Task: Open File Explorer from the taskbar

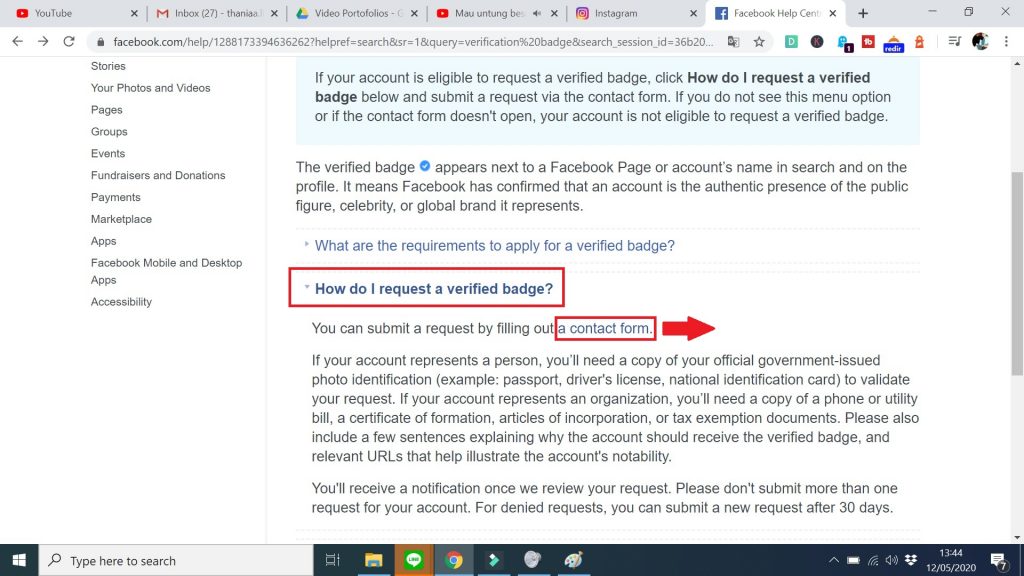Action: tap(373, 560)
